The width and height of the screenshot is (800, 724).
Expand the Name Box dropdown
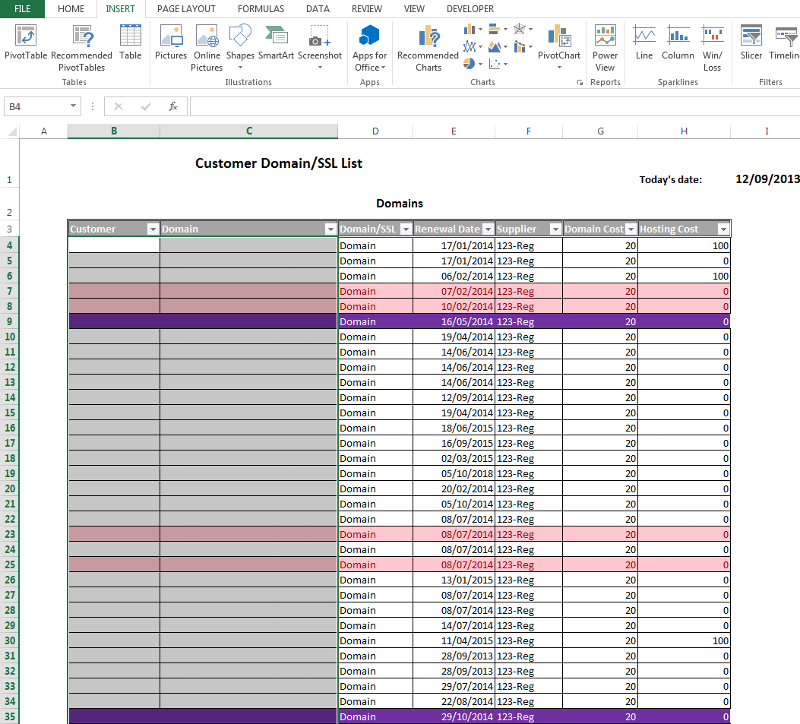point(73,106)
